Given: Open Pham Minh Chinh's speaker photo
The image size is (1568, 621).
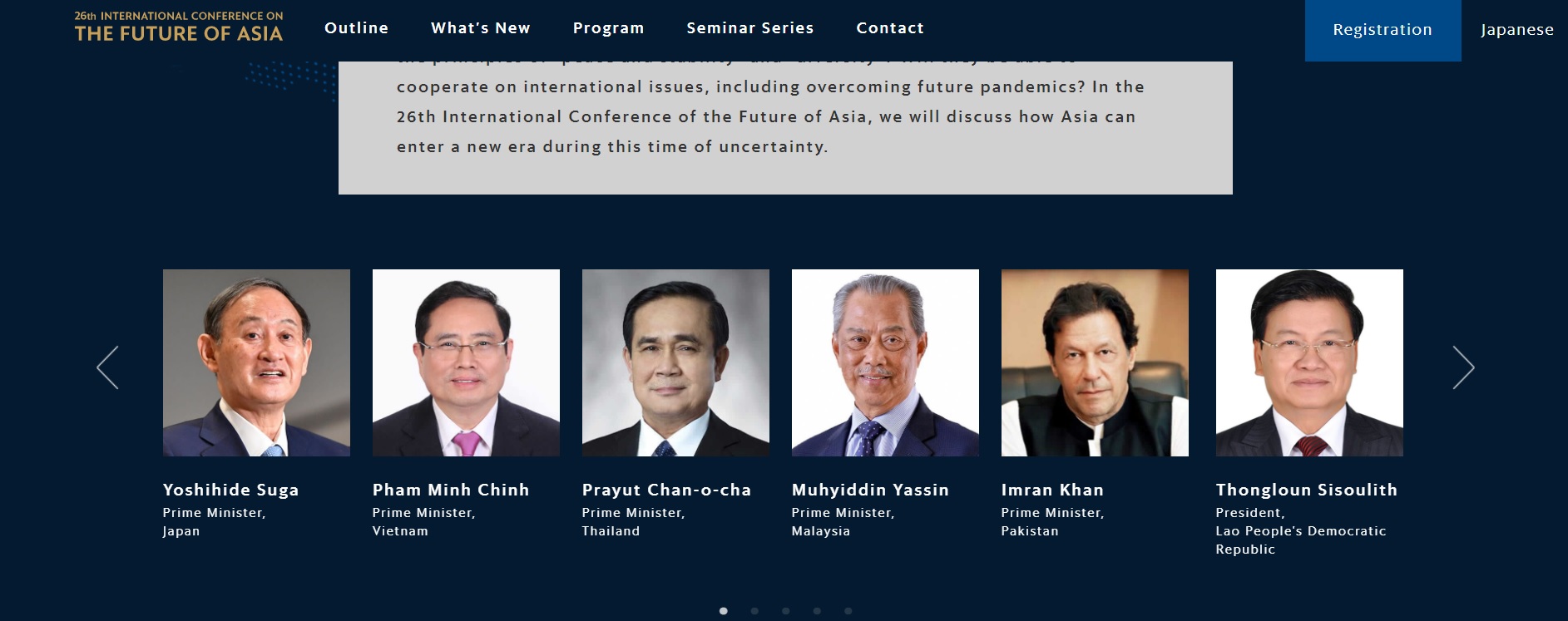Looking at the screenshot, I should 466,362.
